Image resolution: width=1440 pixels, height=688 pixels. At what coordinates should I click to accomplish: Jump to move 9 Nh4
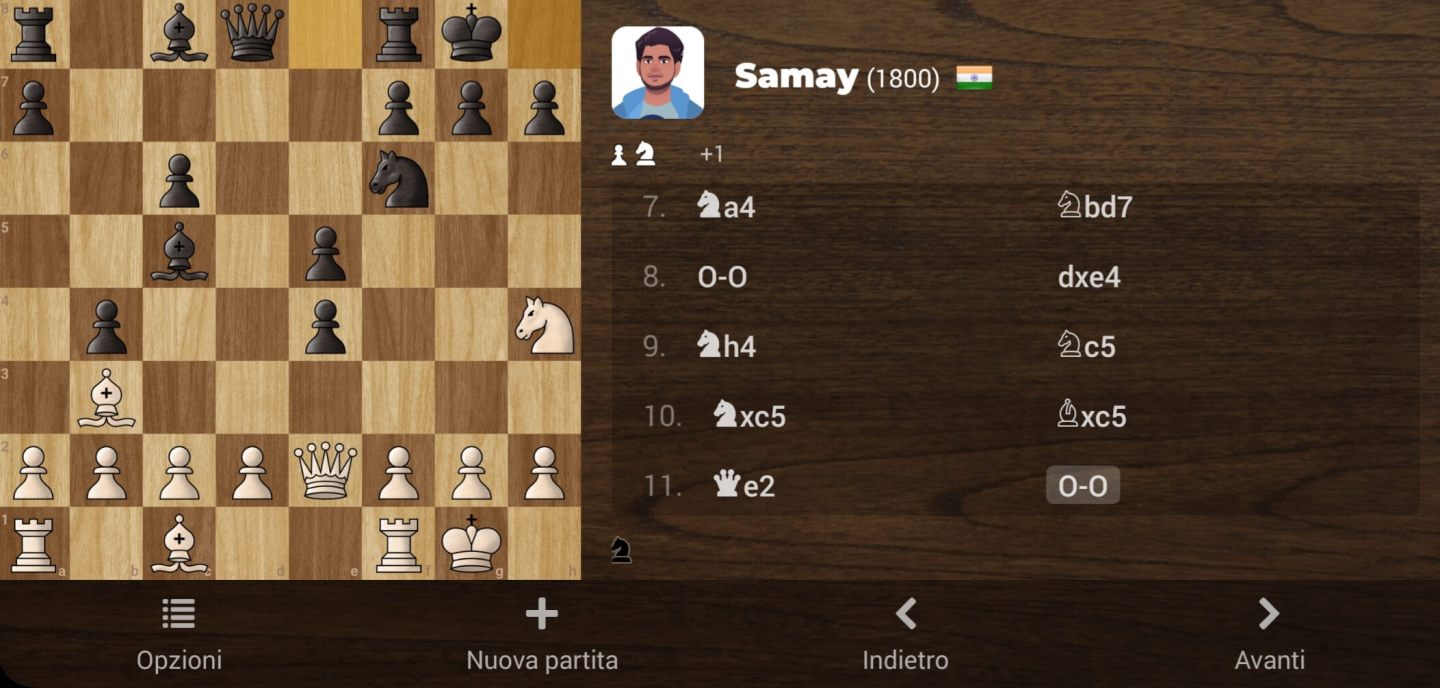coord(727,346)
